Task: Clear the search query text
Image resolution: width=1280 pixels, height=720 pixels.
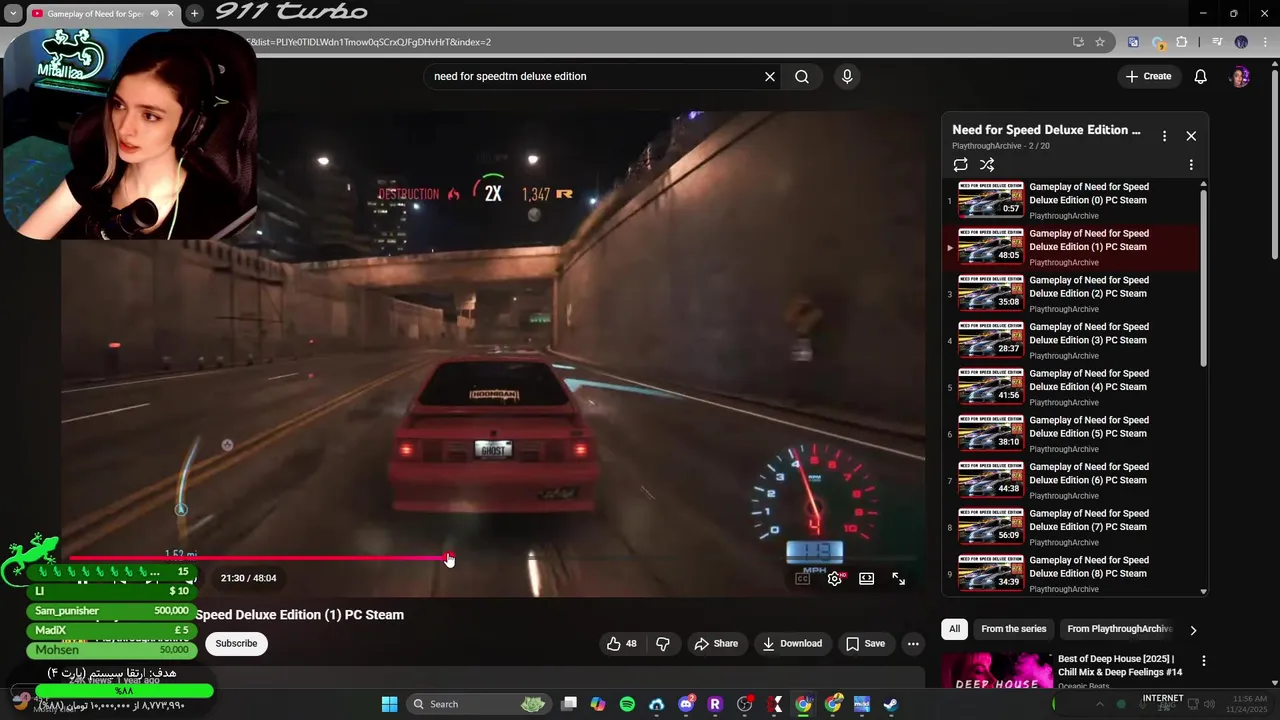Action: point(770,77)
